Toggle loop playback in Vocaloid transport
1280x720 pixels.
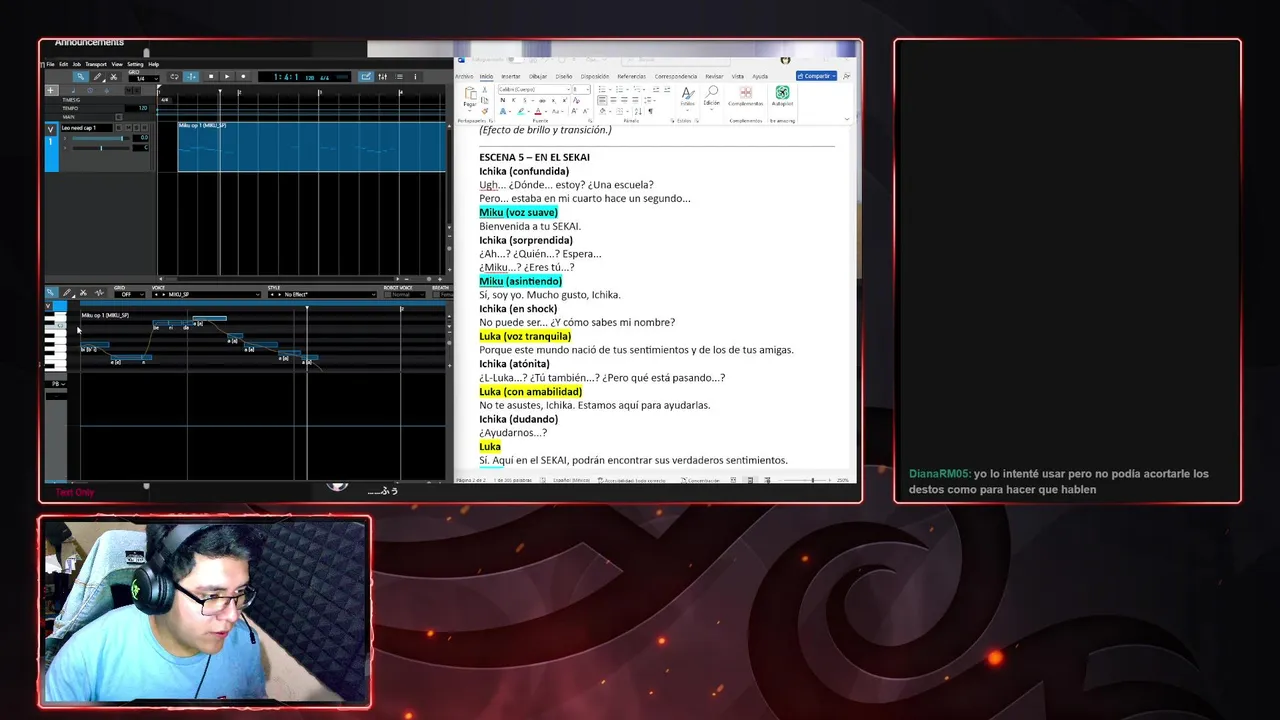[x=174, y=77]
